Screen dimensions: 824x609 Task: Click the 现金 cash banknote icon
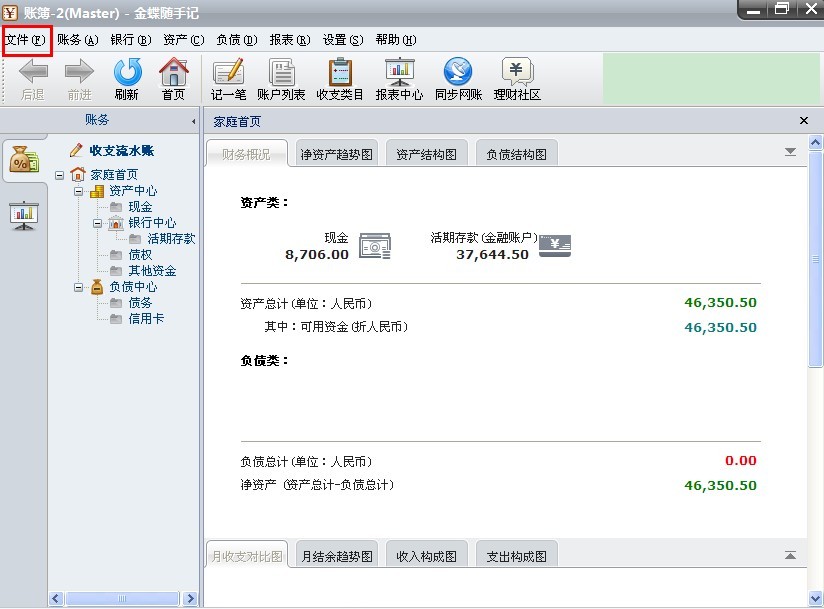[x=375, y=246]
